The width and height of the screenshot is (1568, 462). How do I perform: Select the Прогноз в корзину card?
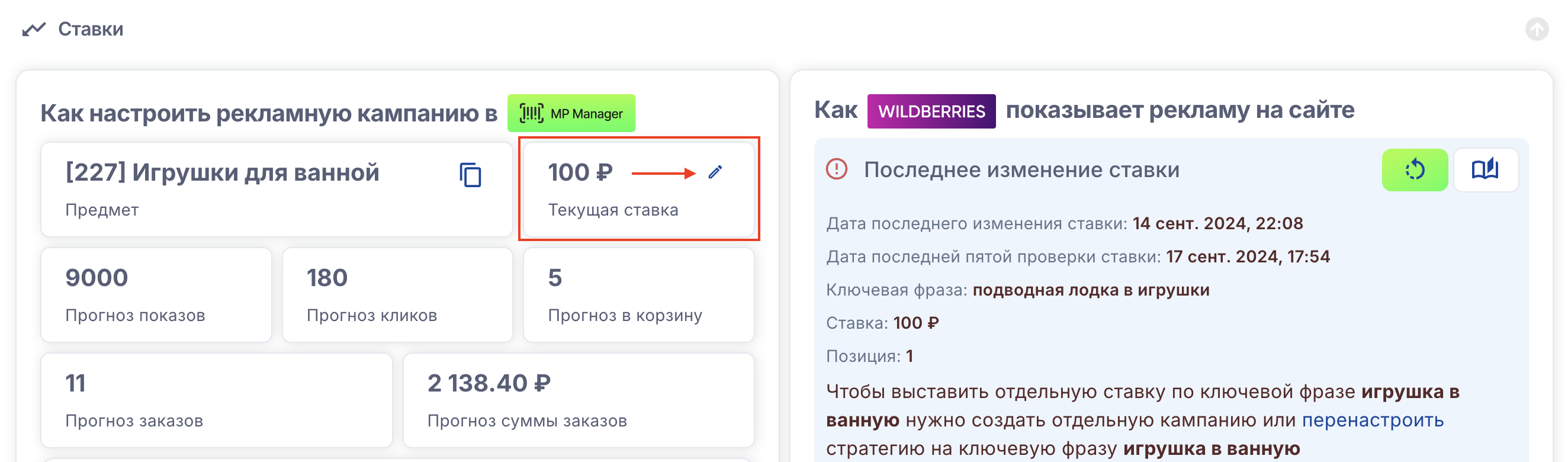pos(638,294)
